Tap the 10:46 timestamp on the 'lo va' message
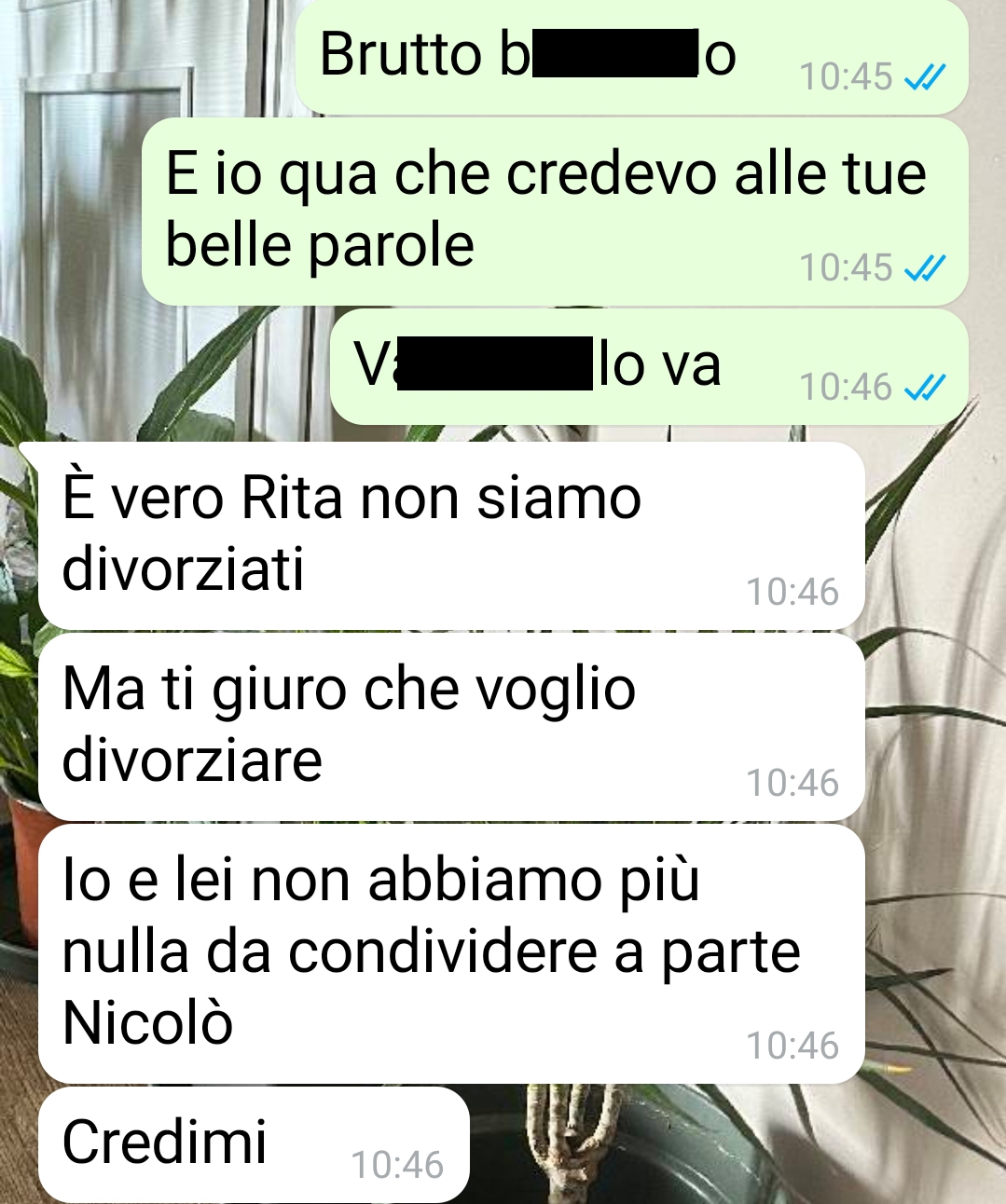 click(847, 386)
